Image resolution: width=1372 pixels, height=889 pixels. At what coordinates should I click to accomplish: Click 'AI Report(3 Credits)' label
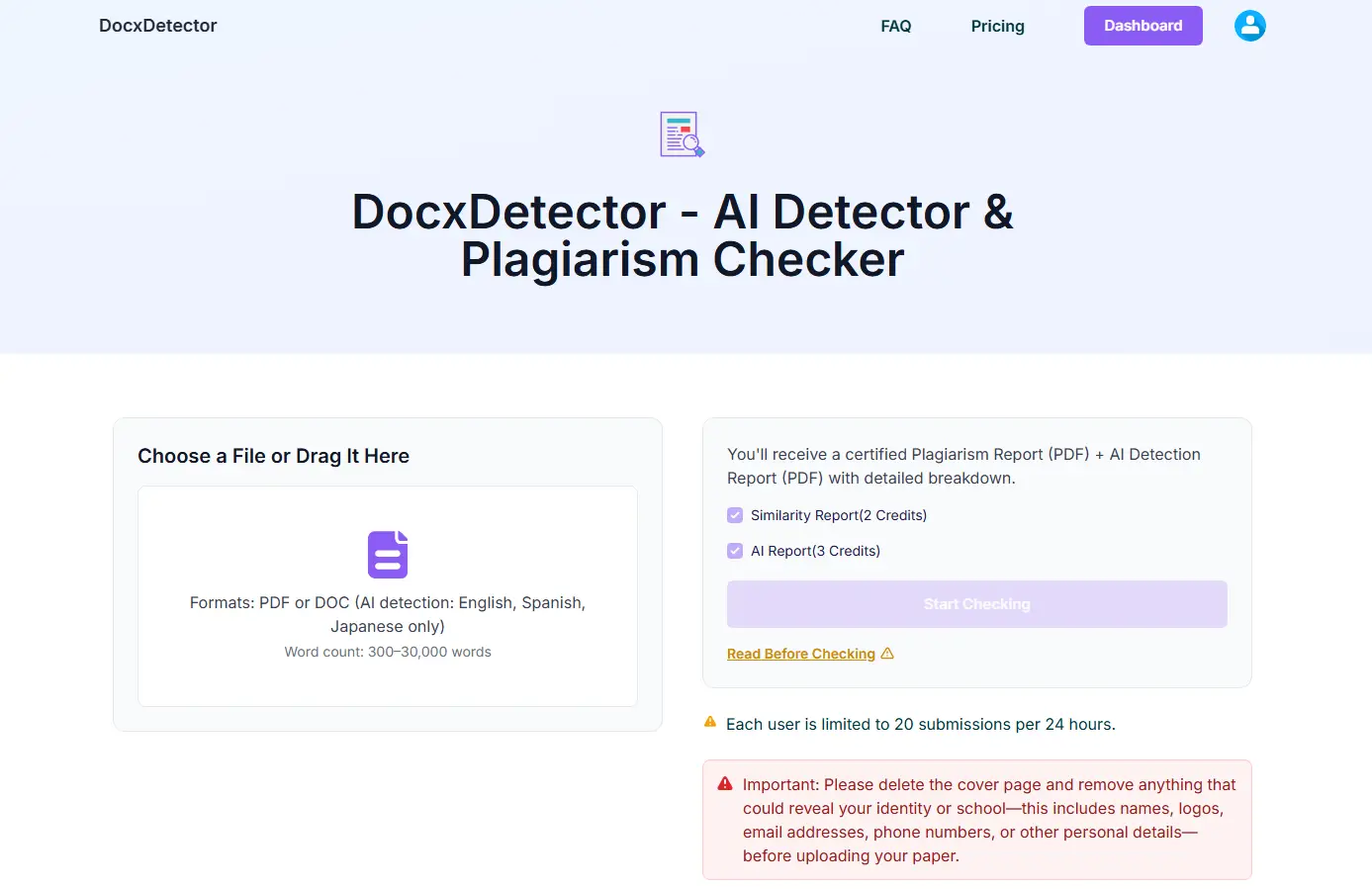815,551
